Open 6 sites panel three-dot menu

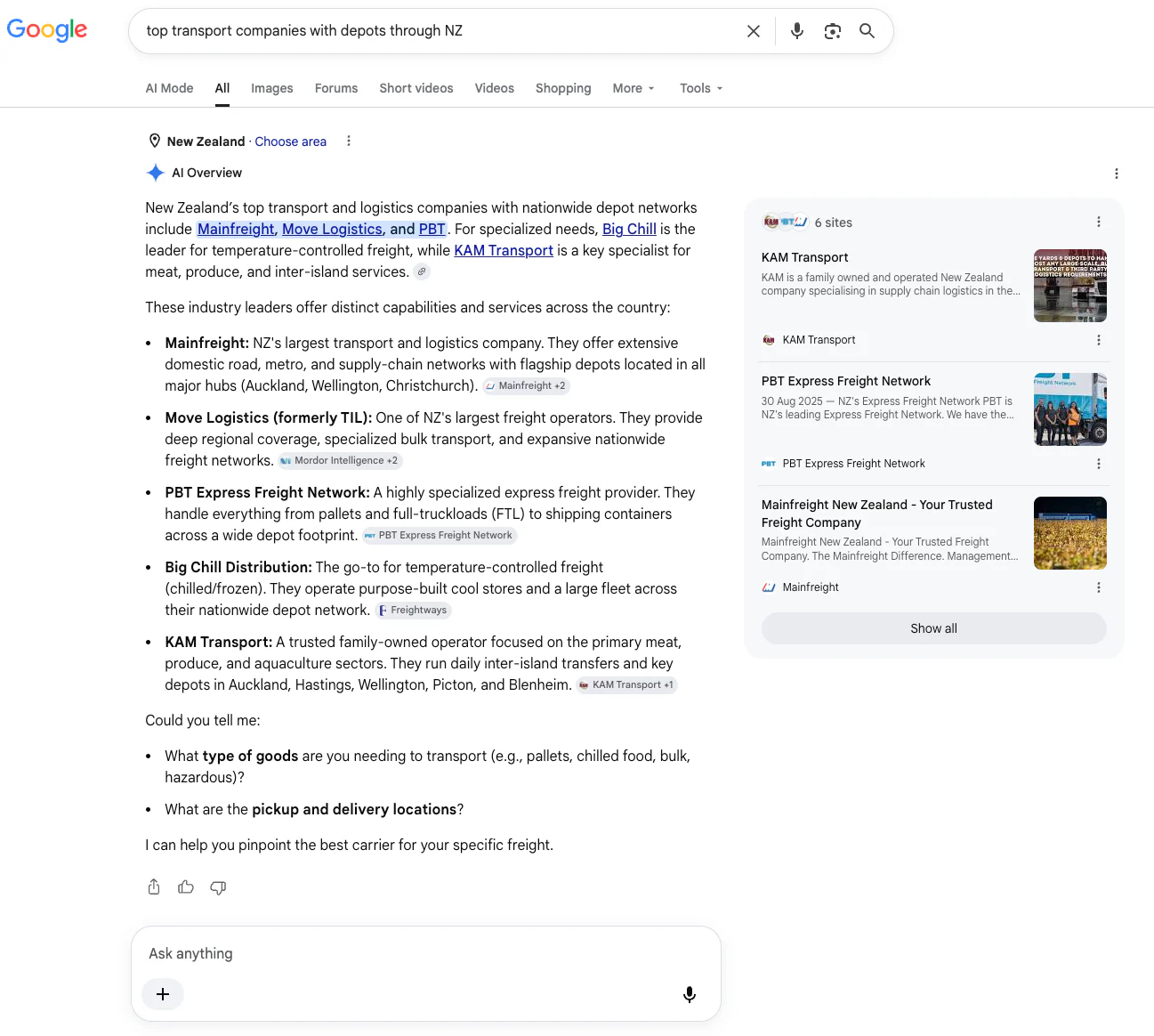[x=1099, y=222]
